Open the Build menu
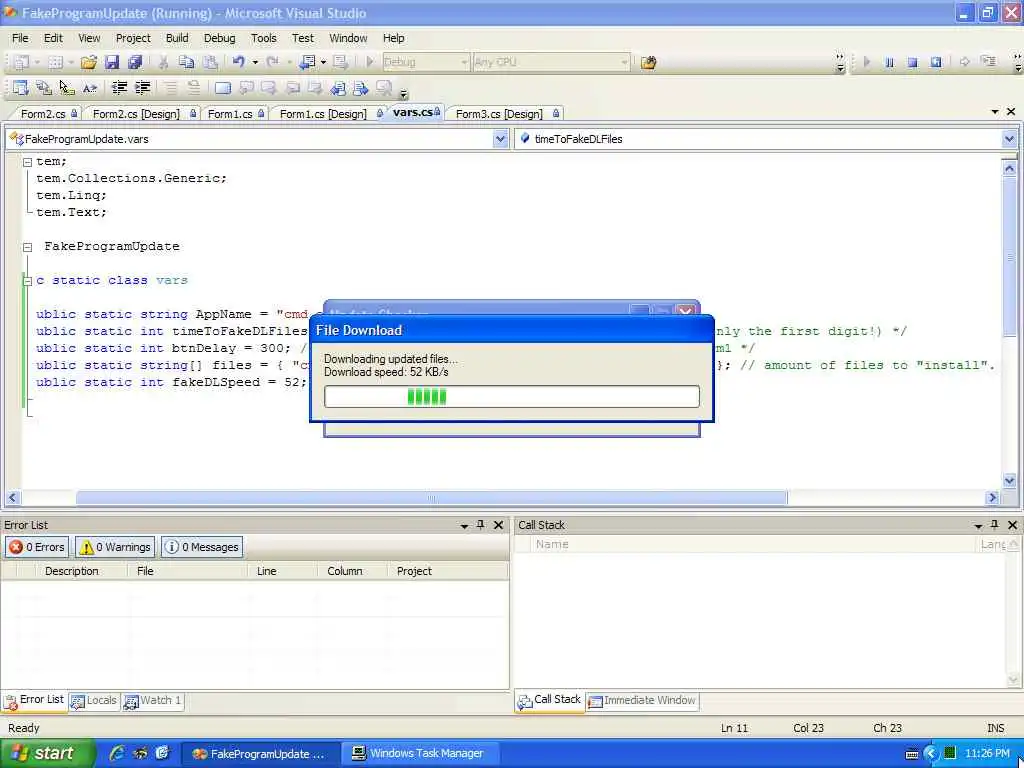 click(177, 38)
